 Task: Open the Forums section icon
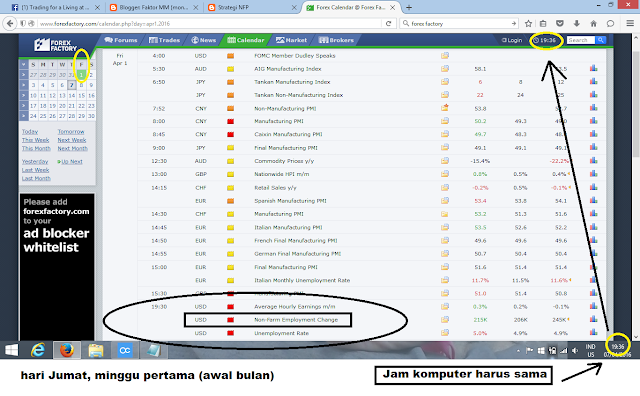(x=108, y=40)
